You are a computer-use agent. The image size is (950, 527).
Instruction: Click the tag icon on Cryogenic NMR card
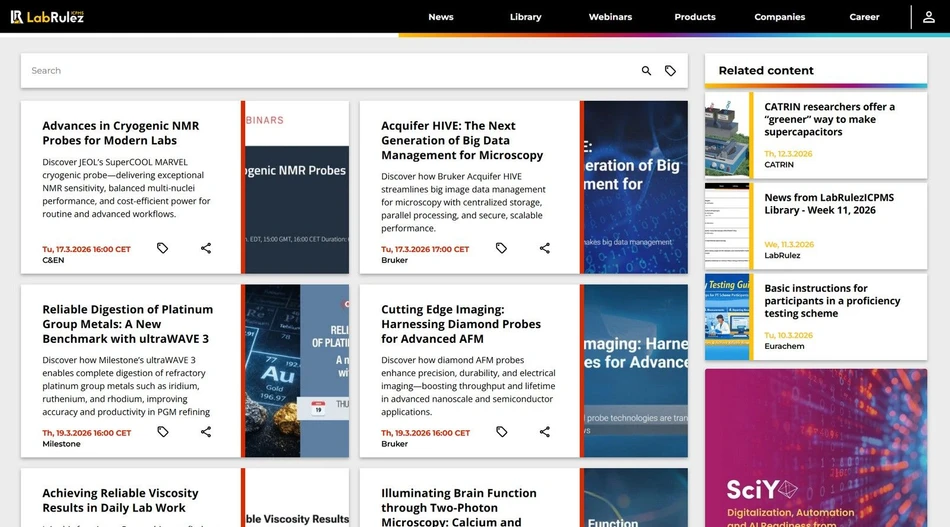pyautogui.click(x=163, y=248)
